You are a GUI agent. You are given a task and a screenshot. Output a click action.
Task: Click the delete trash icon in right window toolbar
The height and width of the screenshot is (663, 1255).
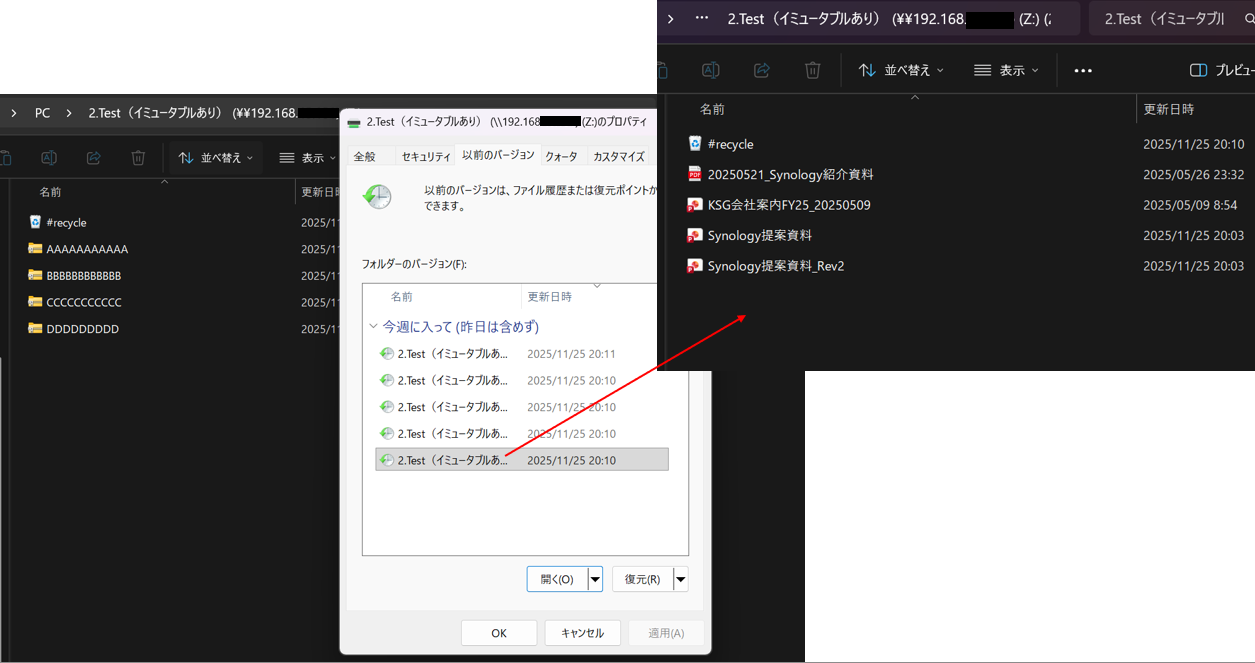pyautogui.click(x=813, y=70)
